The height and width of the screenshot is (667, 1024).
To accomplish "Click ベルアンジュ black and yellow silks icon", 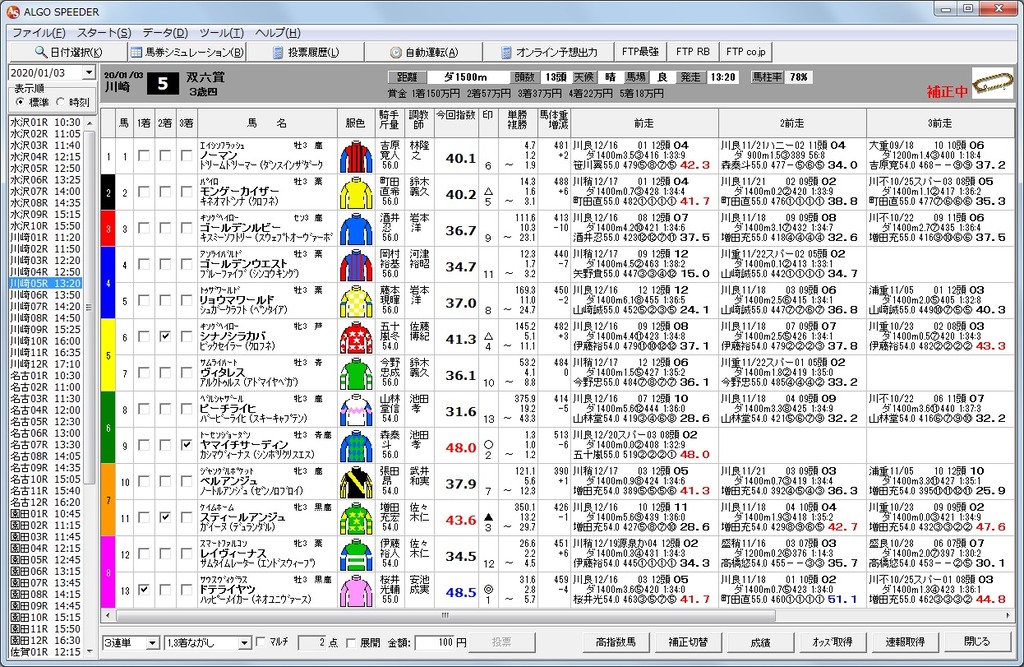I will pyautogui.click(x=356, y=483).
